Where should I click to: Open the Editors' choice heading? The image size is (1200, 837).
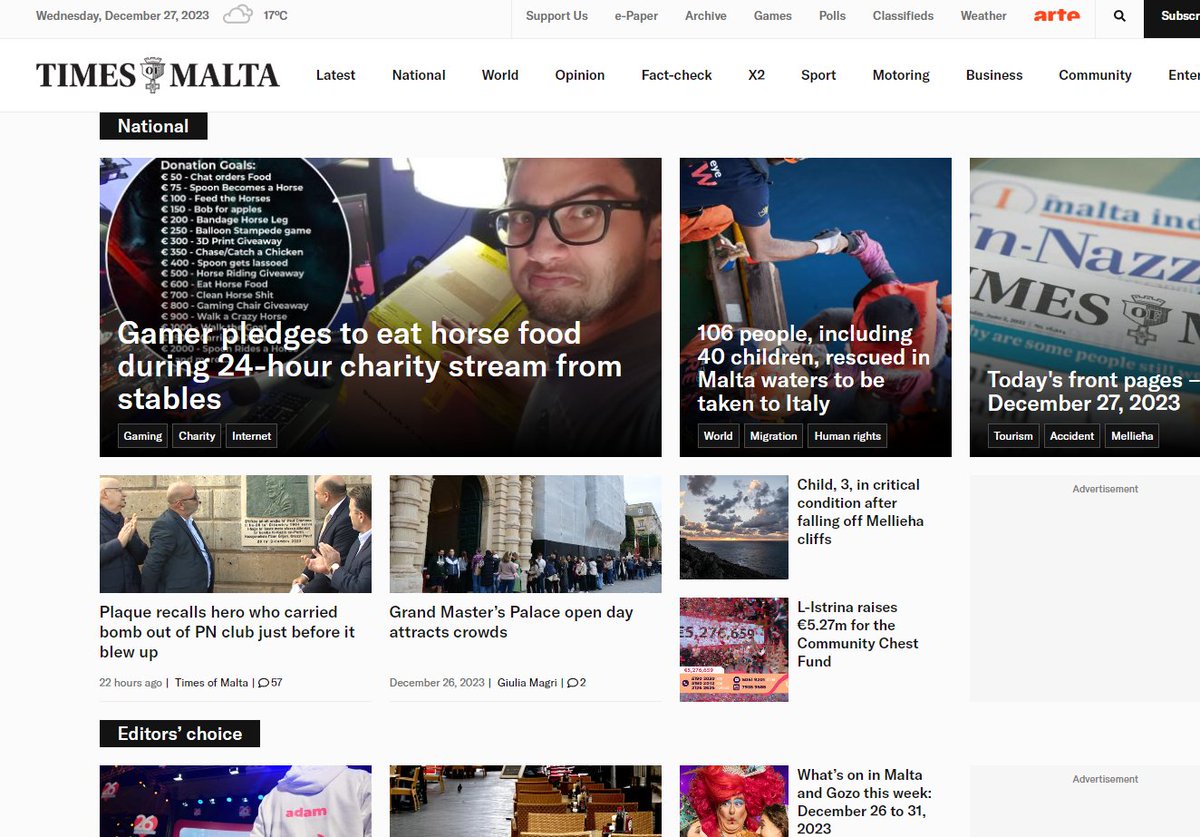tap(180, 734)
